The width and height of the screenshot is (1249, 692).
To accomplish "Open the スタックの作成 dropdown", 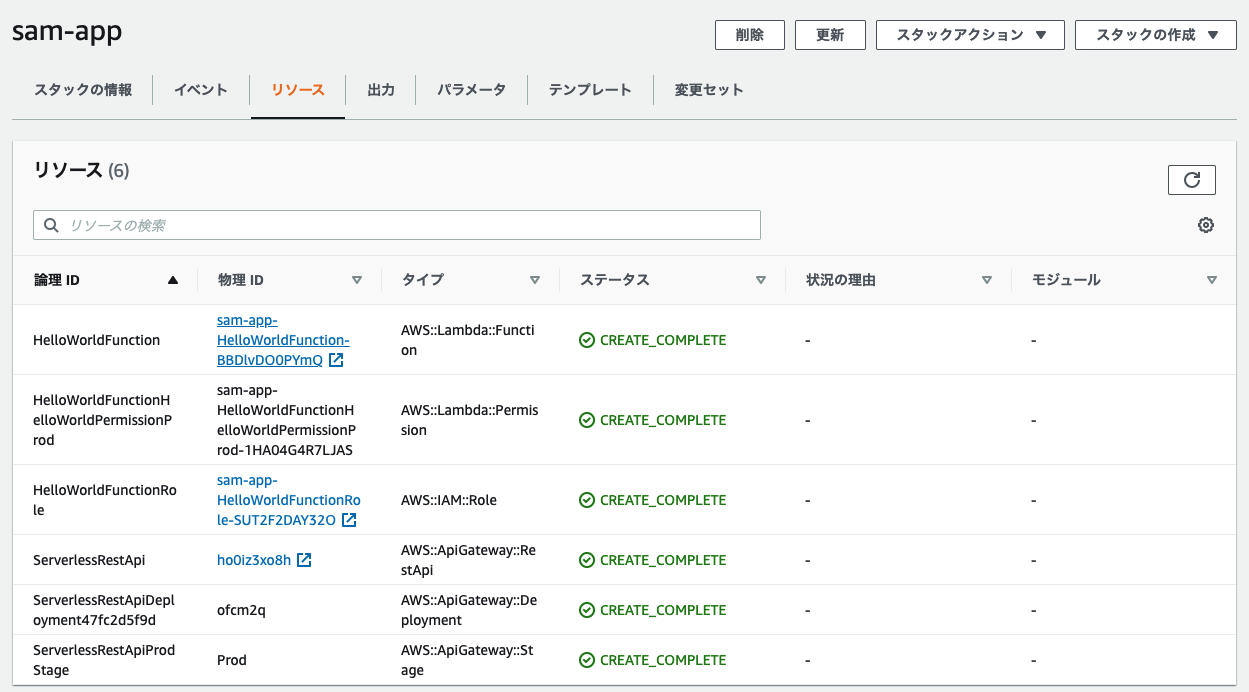I will [x=1156, y=35].
